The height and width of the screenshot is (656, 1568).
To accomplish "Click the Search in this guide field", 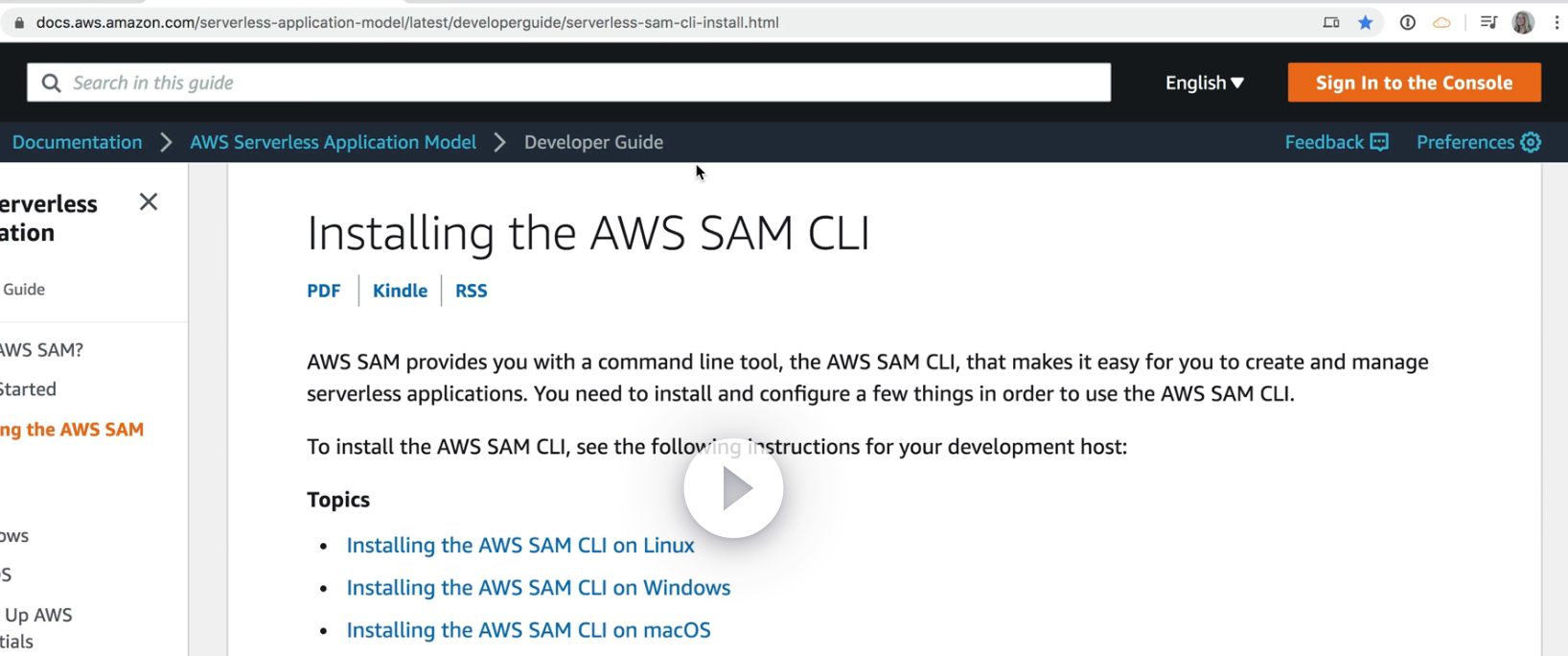I will pos(575,82).
